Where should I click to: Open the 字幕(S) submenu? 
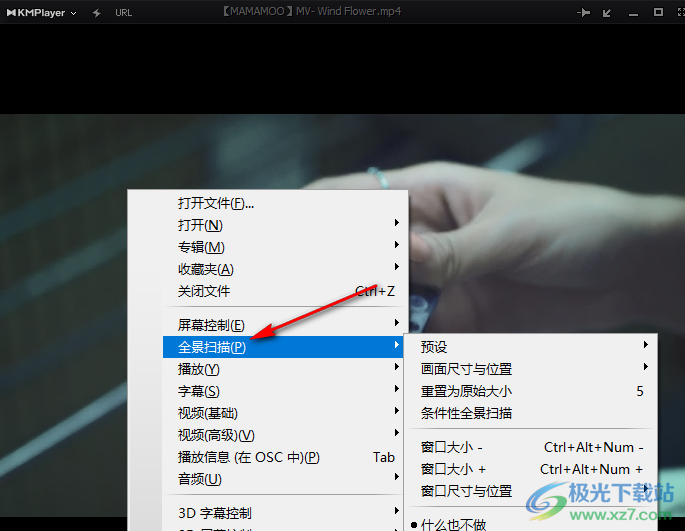point(283,391)
